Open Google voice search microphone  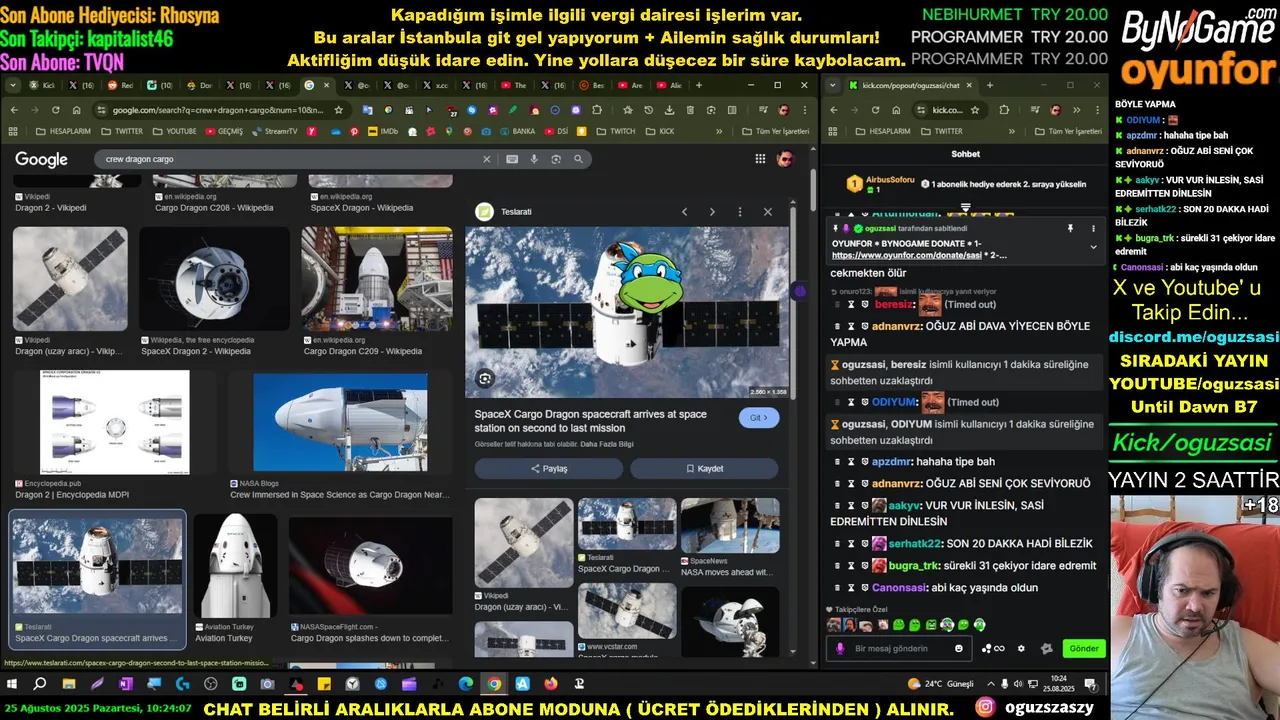click(534, 159)
